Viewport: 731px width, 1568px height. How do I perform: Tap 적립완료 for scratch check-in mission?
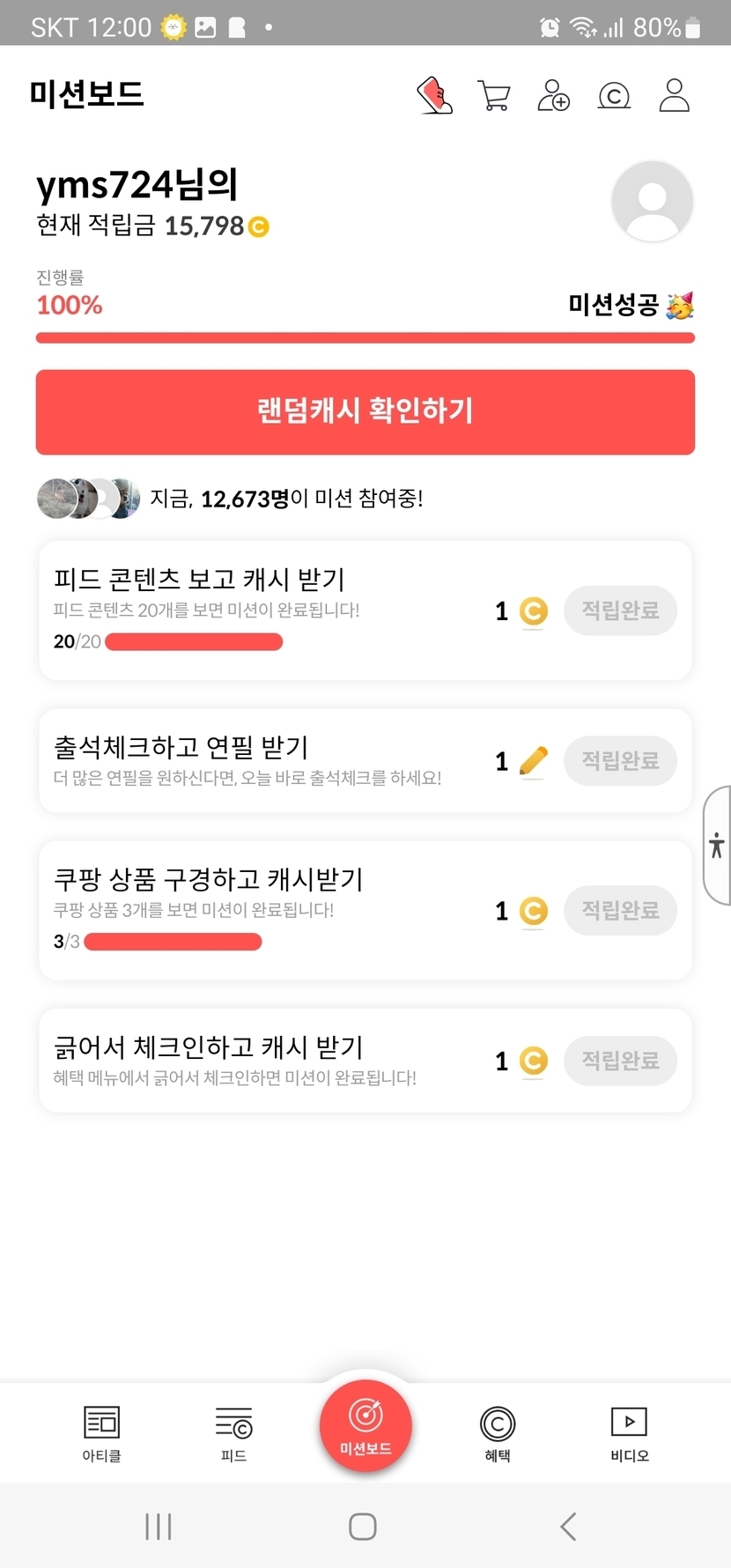620,1060
